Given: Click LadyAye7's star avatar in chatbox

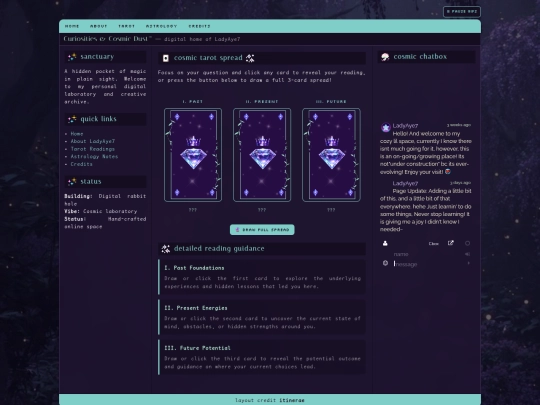Looking at the screenshot, I should [x=385, y=128].
